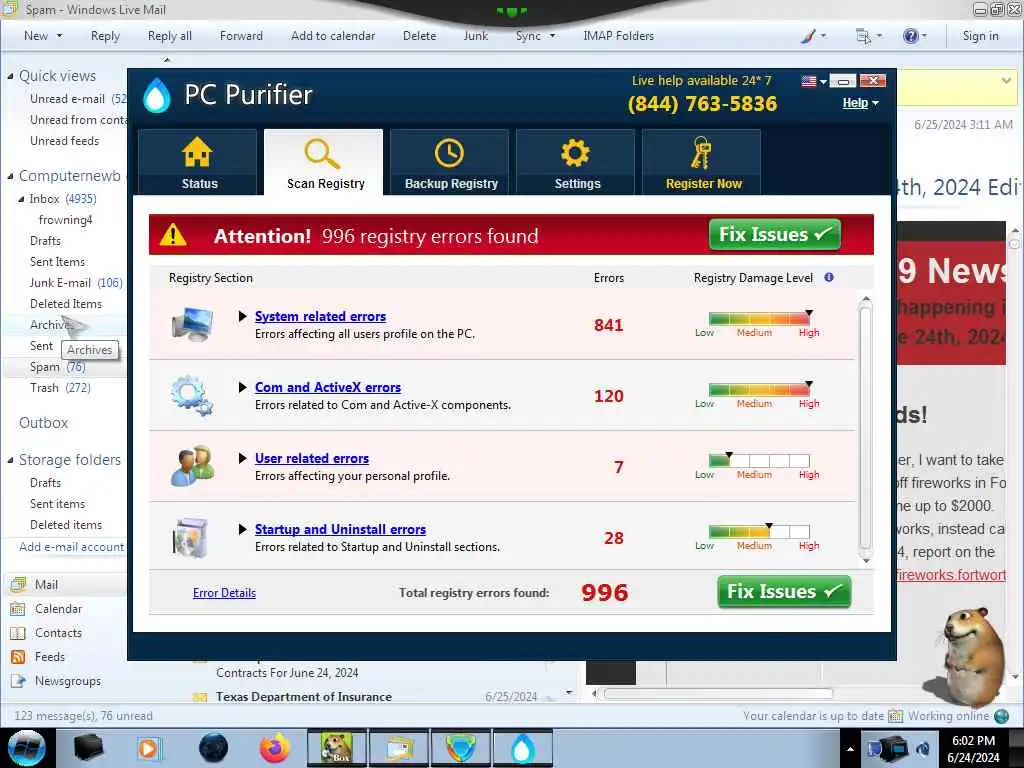Click Forward in Live Mail toolbar
This screenshot has height=768, width=1024.
pos(241,36)
